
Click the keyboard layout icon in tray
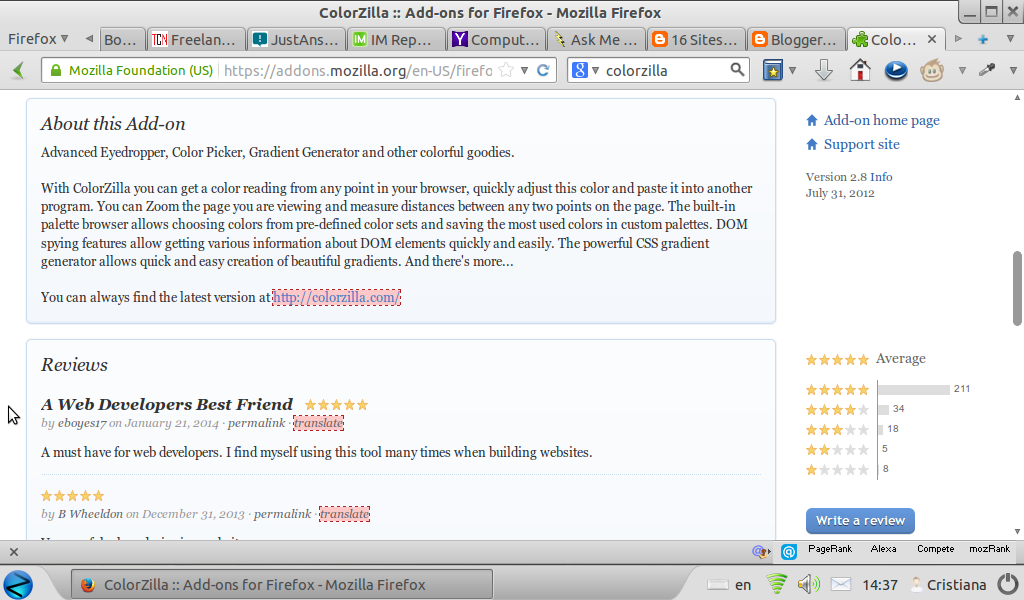click(x=718, y=584)
